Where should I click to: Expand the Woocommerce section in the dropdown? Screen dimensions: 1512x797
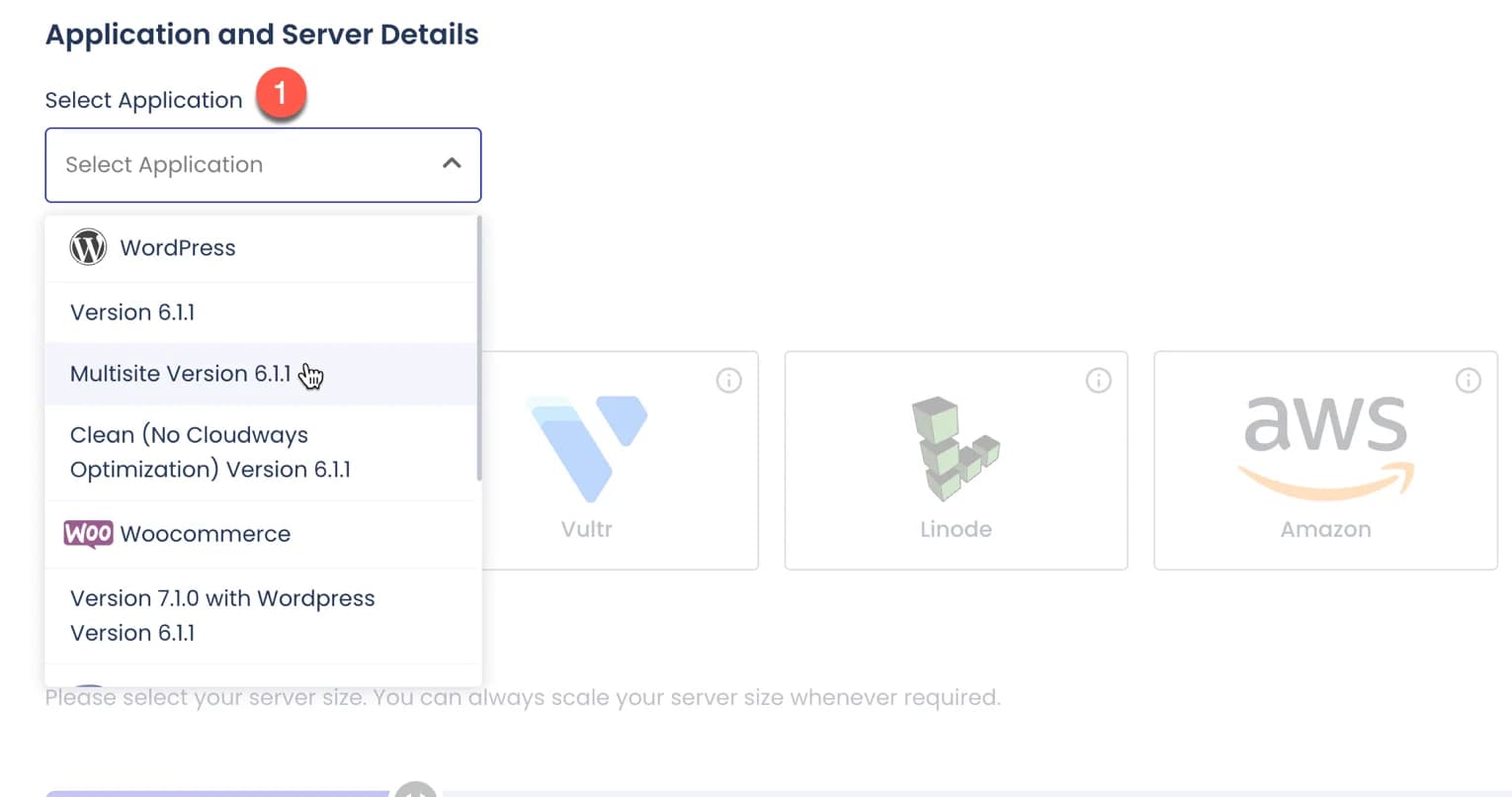(205, 534)
